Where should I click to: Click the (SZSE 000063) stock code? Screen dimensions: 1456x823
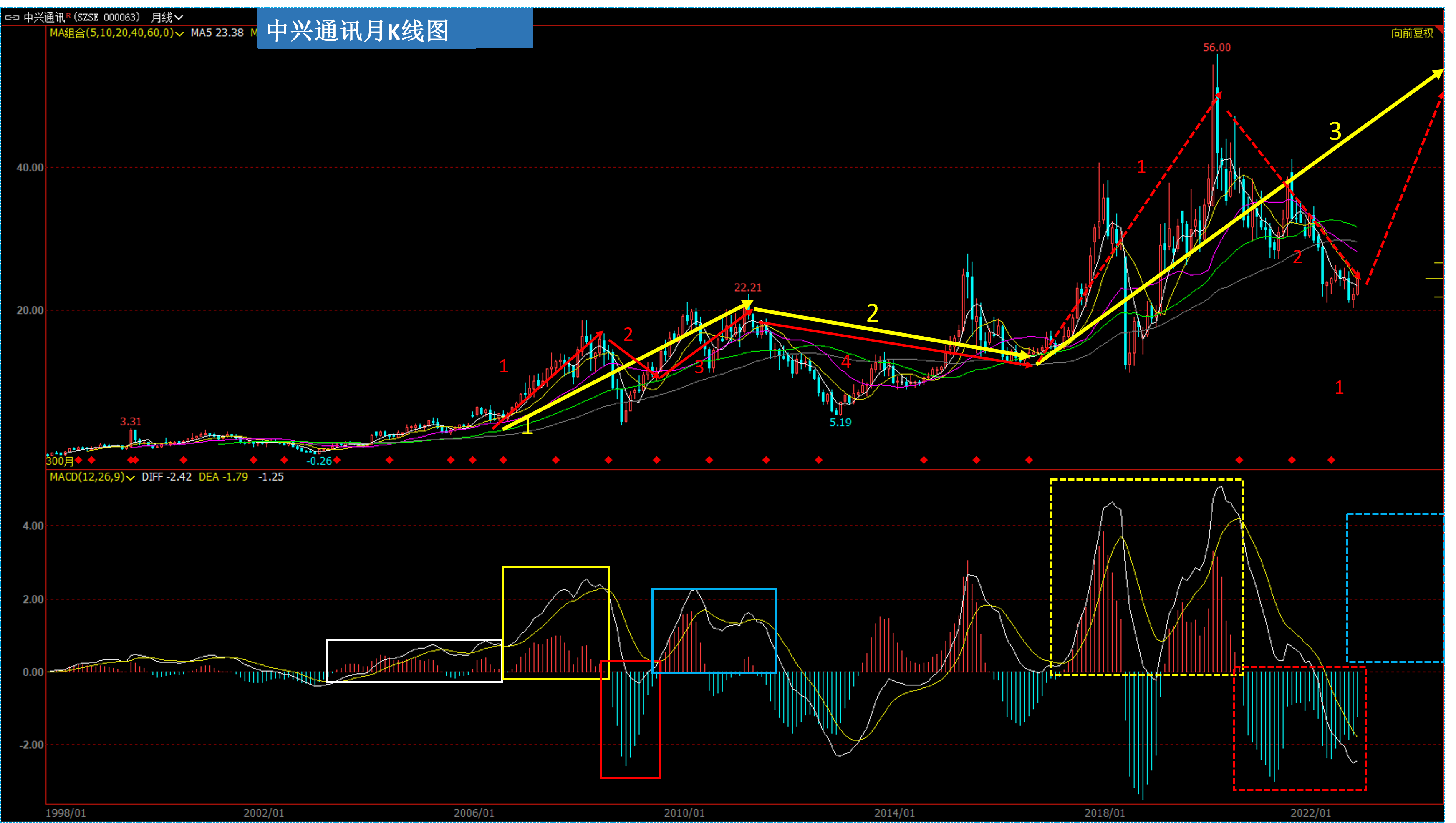[107, 18]
